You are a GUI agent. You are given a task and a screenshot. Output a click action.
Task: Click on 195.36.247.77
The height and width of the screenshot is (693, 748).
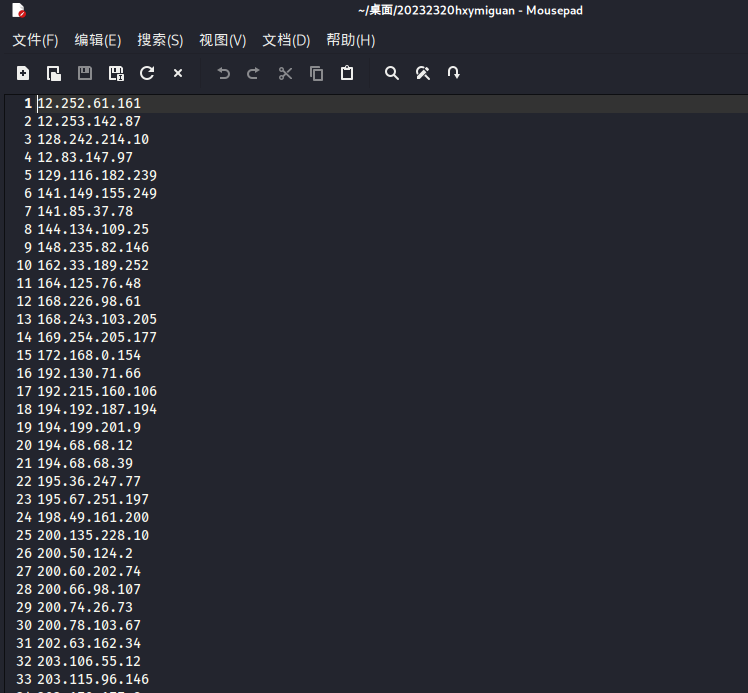click(x=89, y=482)
